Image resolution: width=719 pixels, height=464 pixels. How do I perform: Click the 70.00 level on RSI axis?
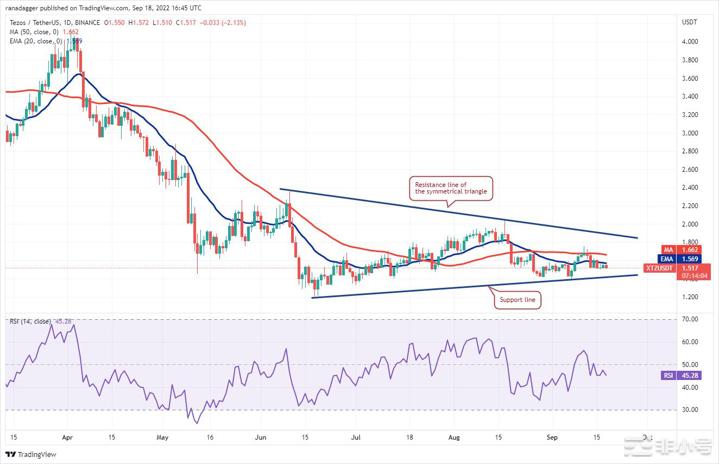(x=688, y=319)
